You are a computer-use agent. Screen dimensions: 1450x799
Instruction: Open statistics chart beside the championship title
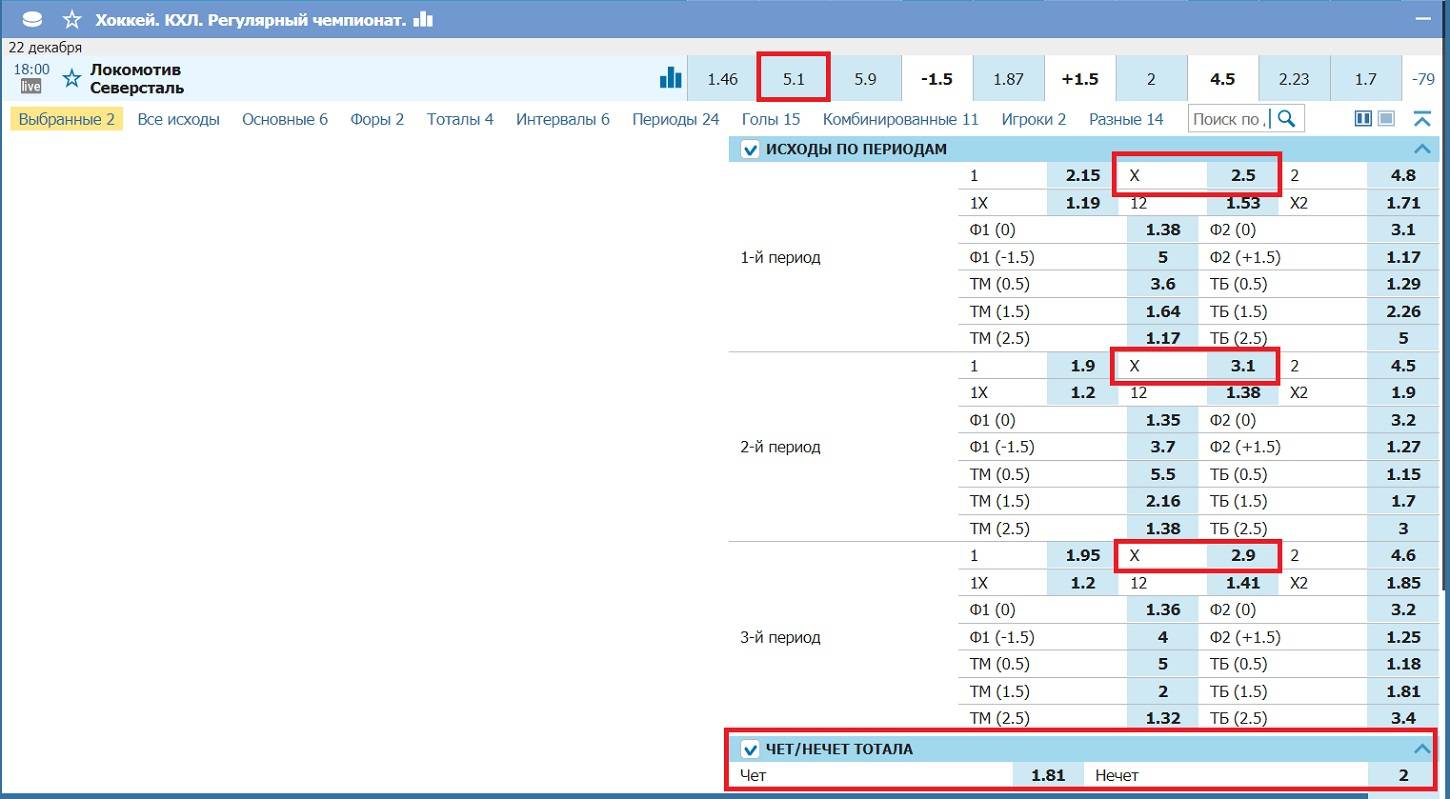click(x=423, y=19)
